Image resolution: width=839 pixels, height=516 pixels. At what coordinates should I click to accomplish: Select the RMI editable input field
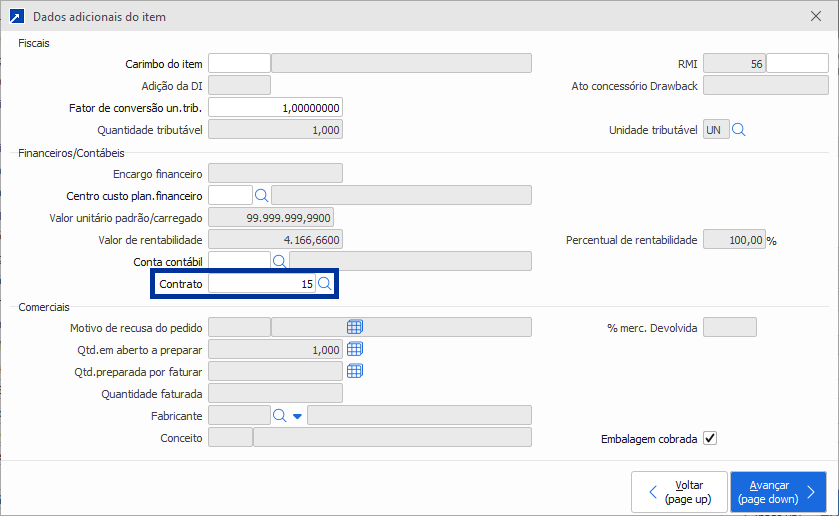point(797,64)
